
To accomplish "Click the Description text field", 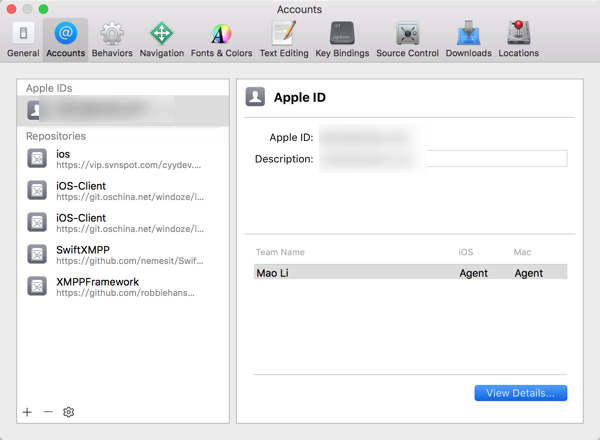I will click(444, 158).
